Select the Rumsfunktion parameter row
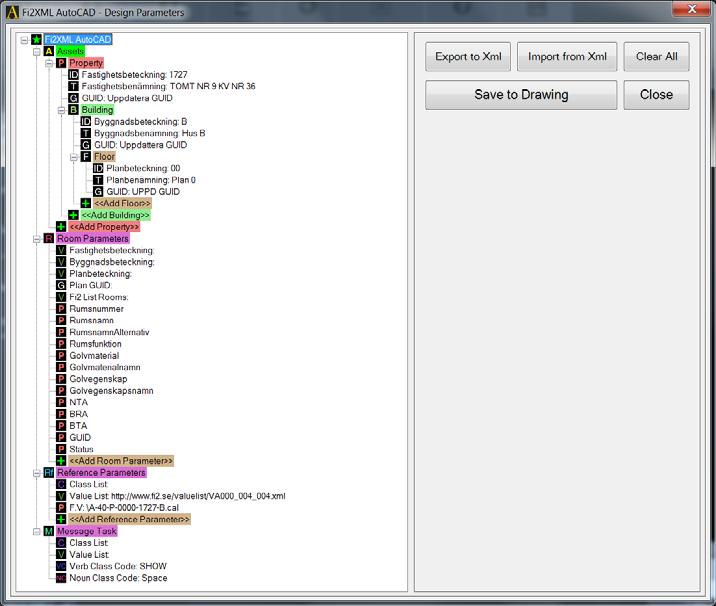716x606 pixels. click(95, 344)
